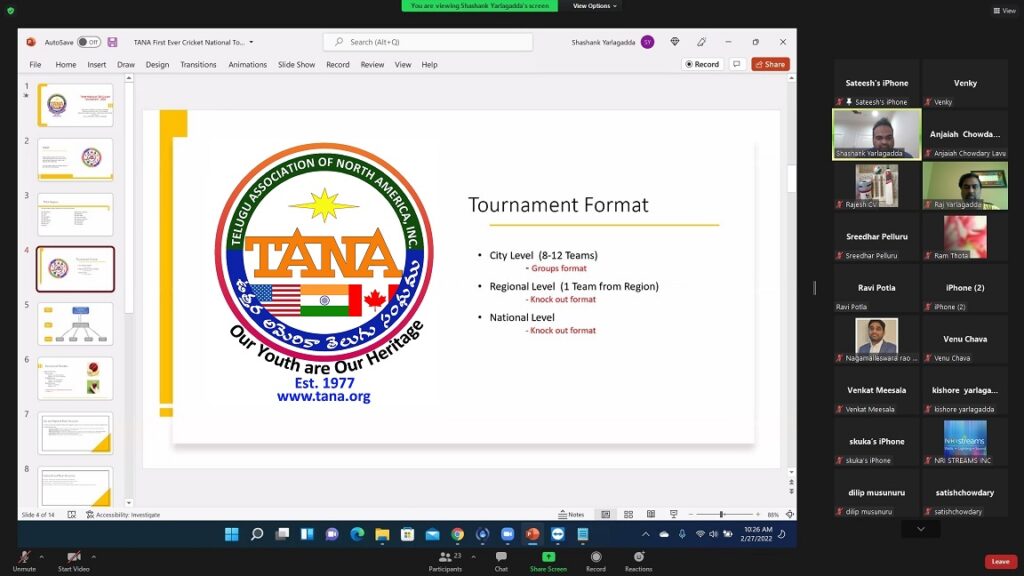Expand audio options arrow next to Unmute
Viewport: 1024px width, 576px height.
(x=42, y=557)
